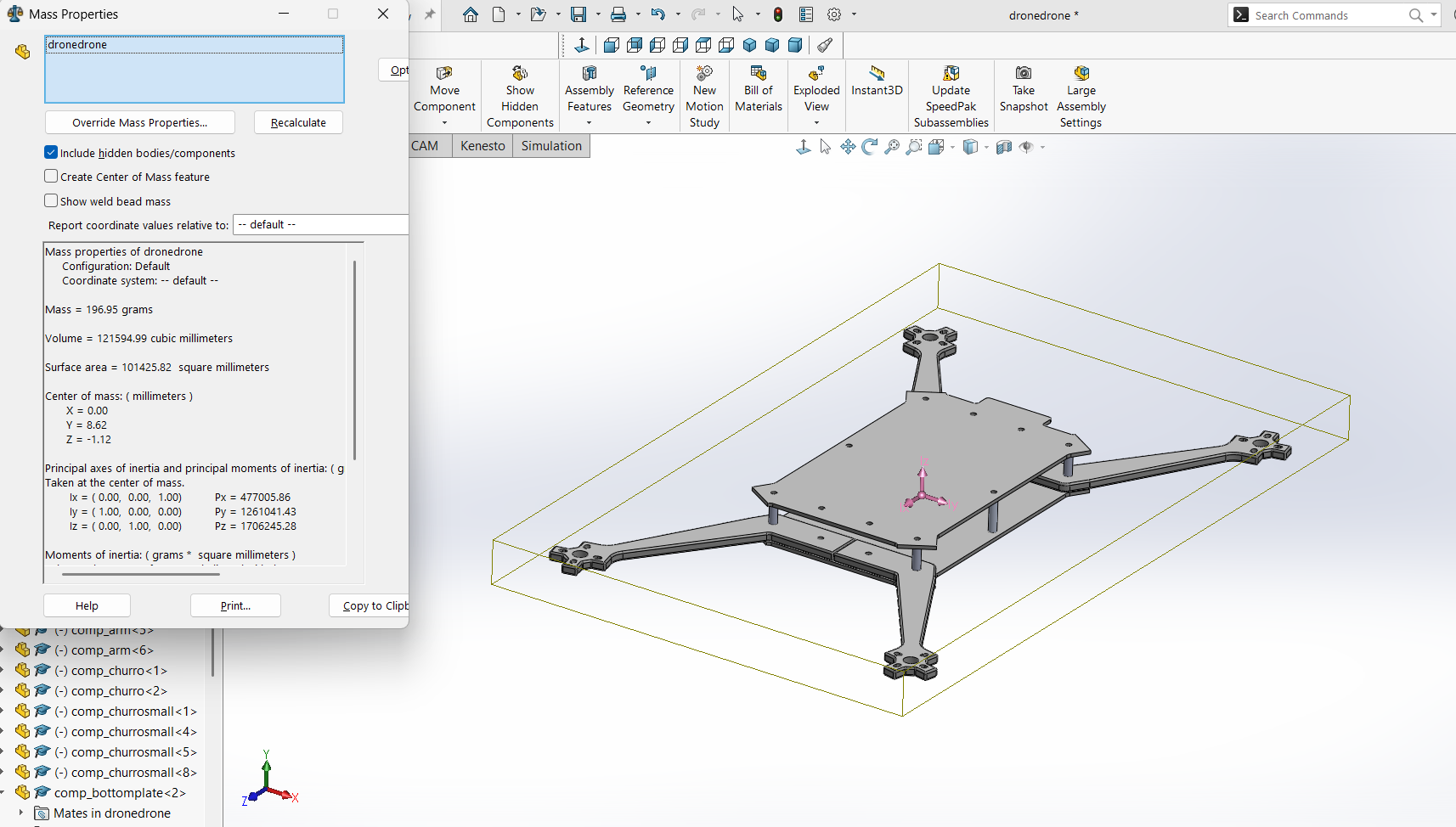Click the Home icon in title toolbar

[471, 14]
